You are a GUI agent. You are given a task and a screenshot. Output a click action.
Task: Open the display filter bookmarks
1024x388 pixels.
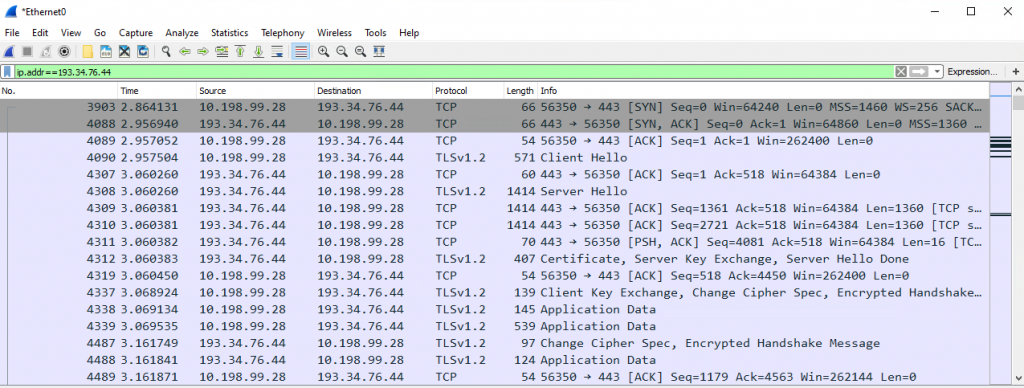coord(7,72)
